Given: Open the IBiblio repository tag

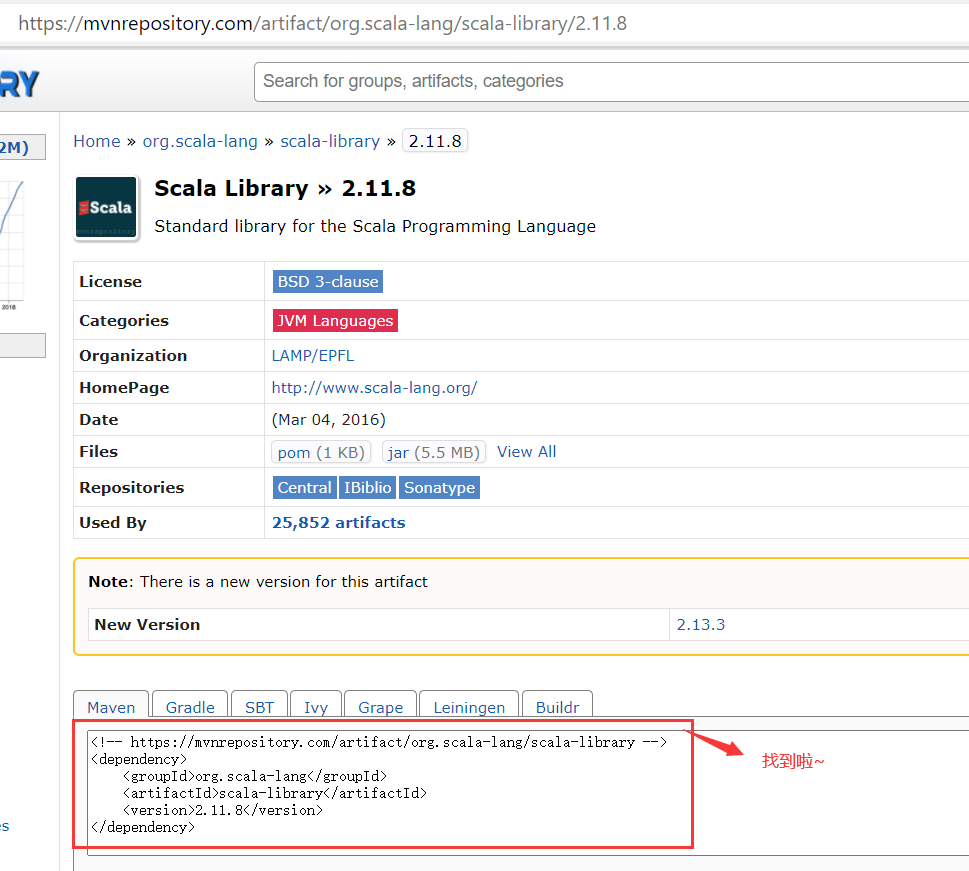Looking at the screenshot, I should (368, 487).
